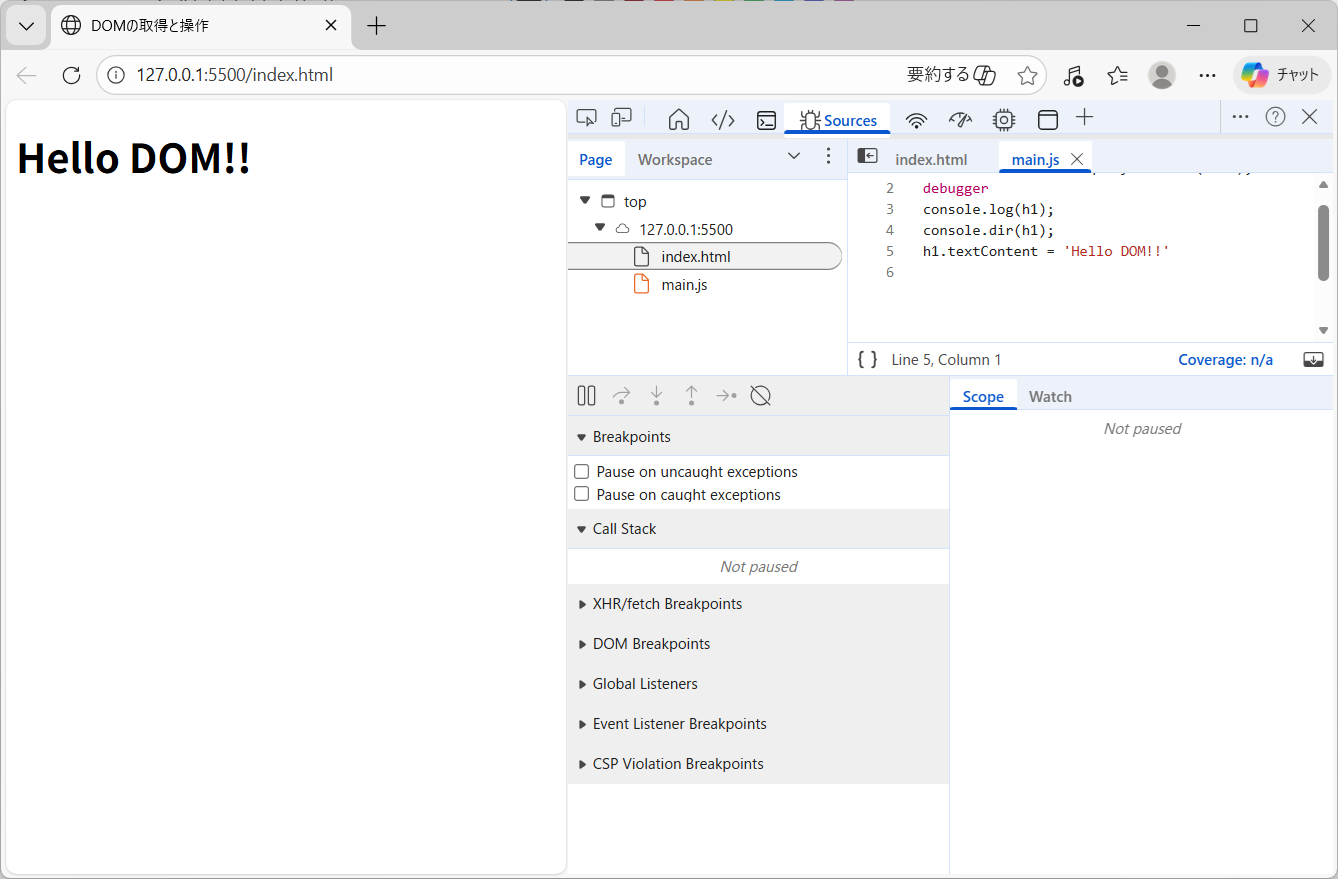Open the Elements panel icon
This screenshot has width=1338, height=879.
coord(723,120)
